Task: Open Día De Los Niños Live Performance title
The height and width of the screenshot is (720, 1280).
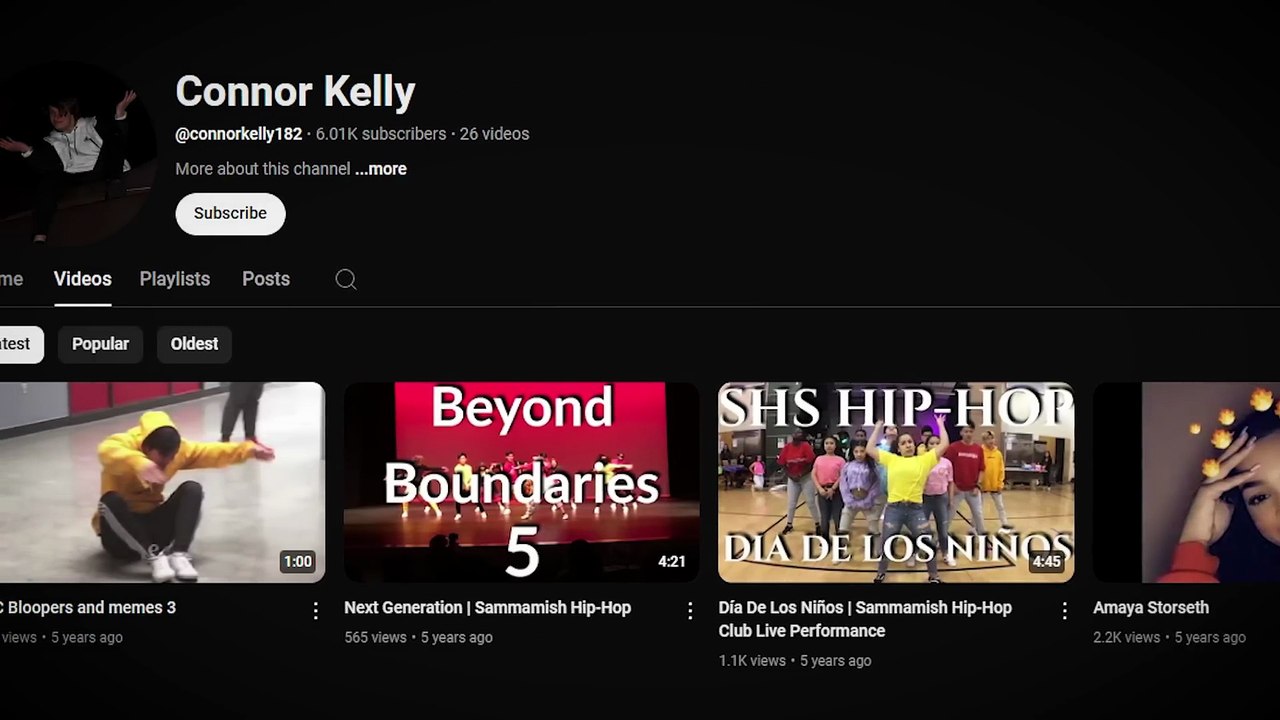Action: click(x=865, y=619)
